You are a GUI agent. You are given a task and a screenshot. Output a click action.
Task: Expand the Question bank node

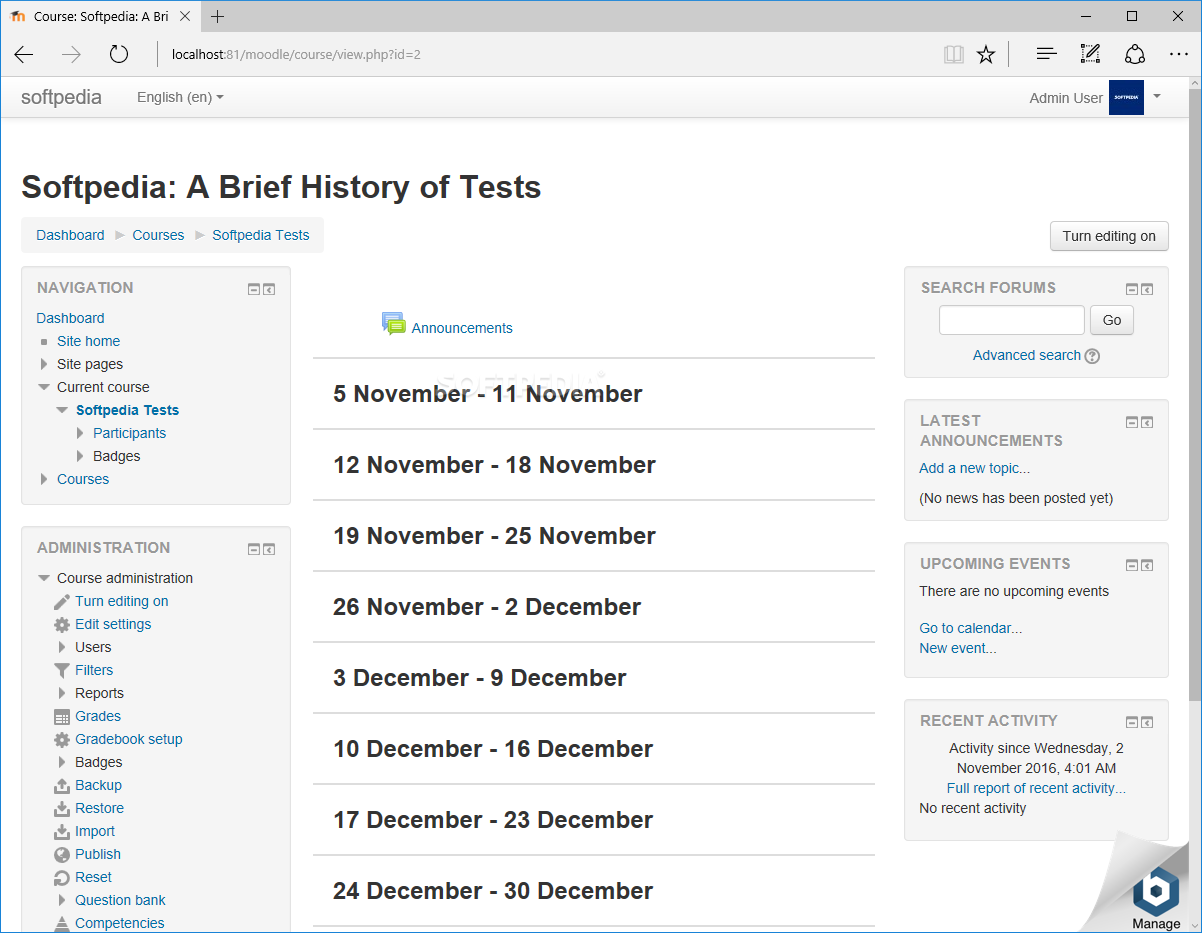pos(62,900)
